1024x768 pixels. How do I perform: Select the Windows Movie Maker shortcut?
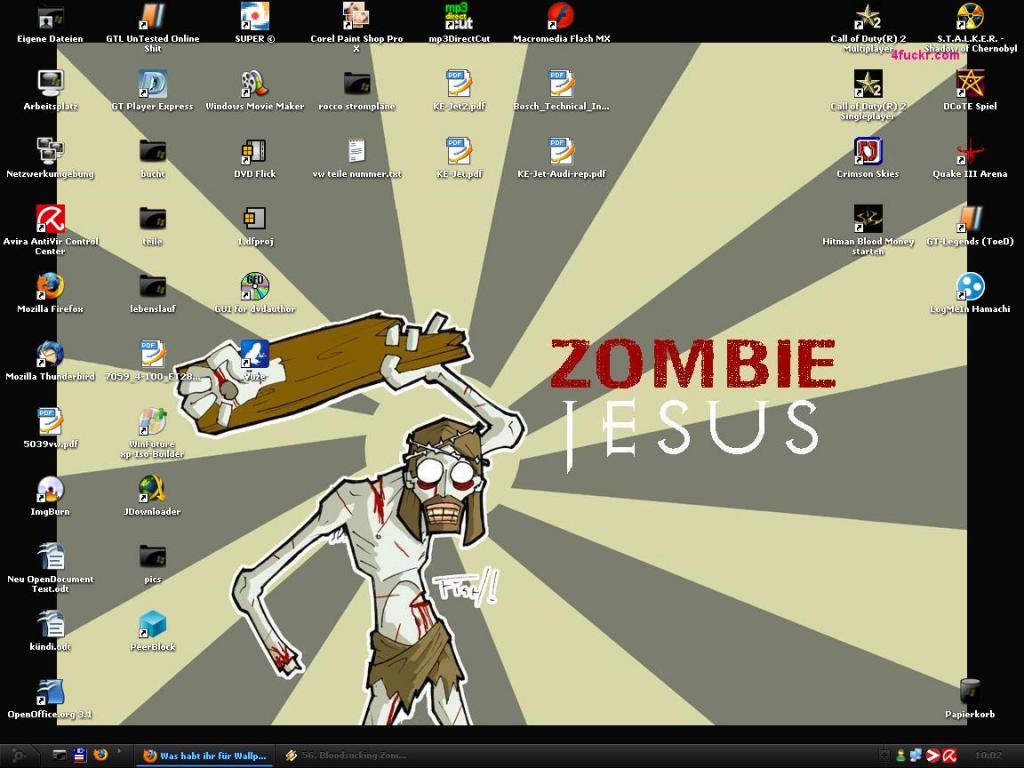[254, 85]
